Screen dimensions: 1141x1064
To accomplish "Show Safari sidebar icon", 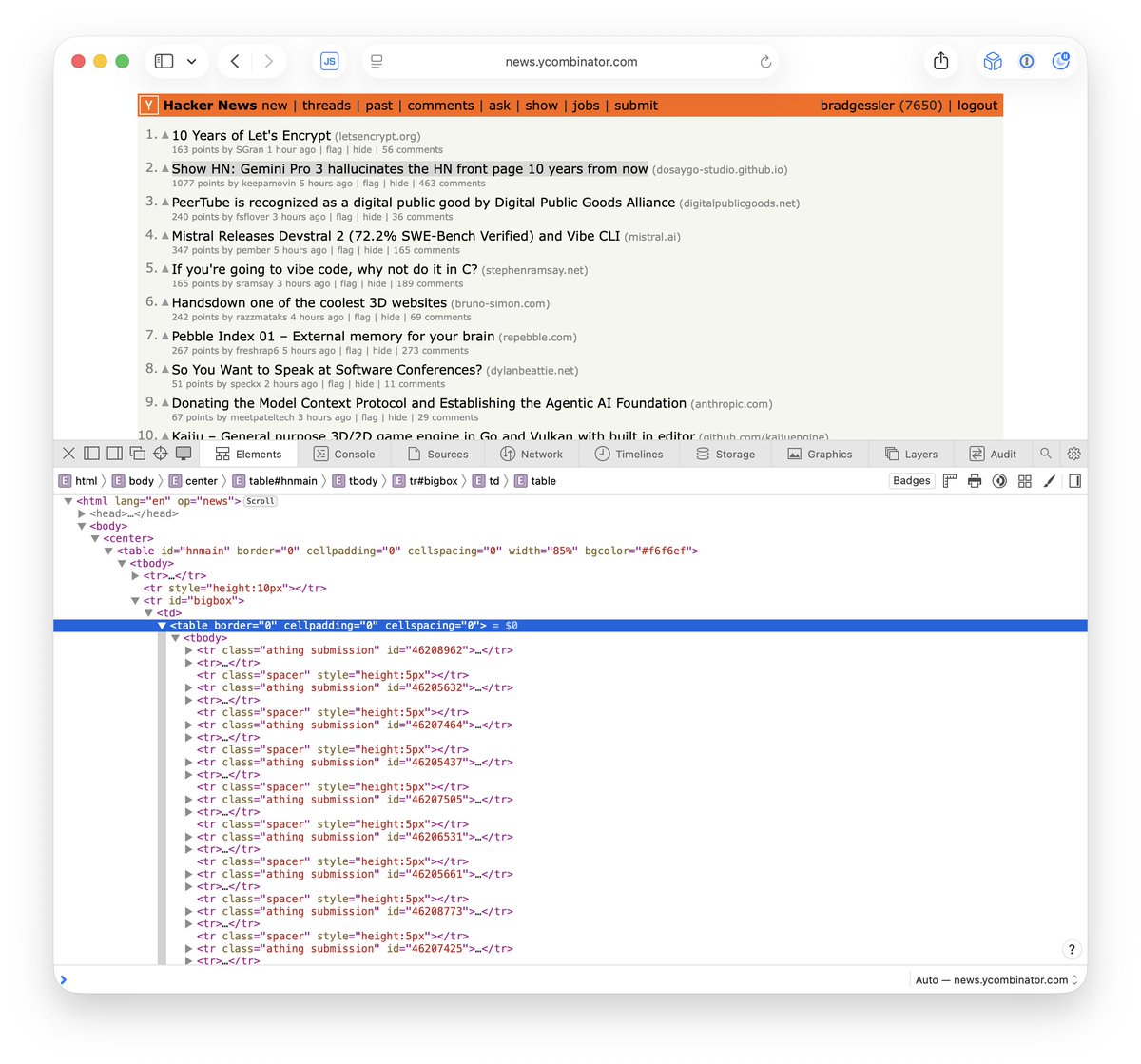I will pos(164,61).
